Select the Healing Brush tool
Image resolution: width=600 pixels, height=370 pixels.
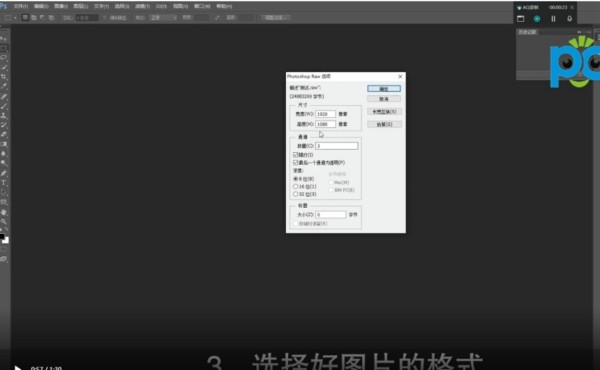point(4,96)
